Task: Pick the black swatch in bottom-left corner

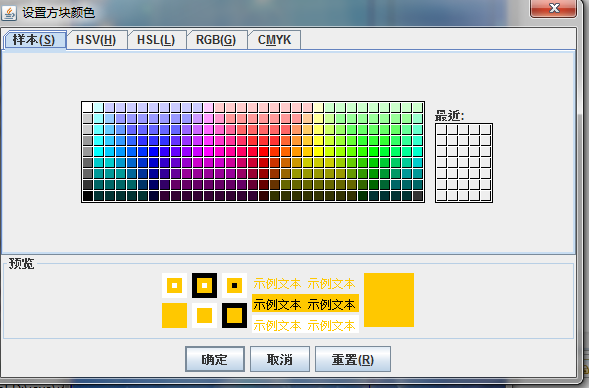Action: 88,196
